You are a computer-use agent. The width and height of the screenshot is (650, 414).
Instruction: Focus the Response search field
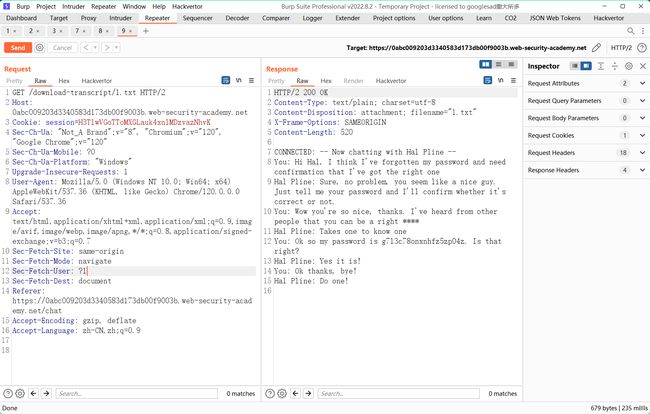pyautogui.click(x=398, y=393)
